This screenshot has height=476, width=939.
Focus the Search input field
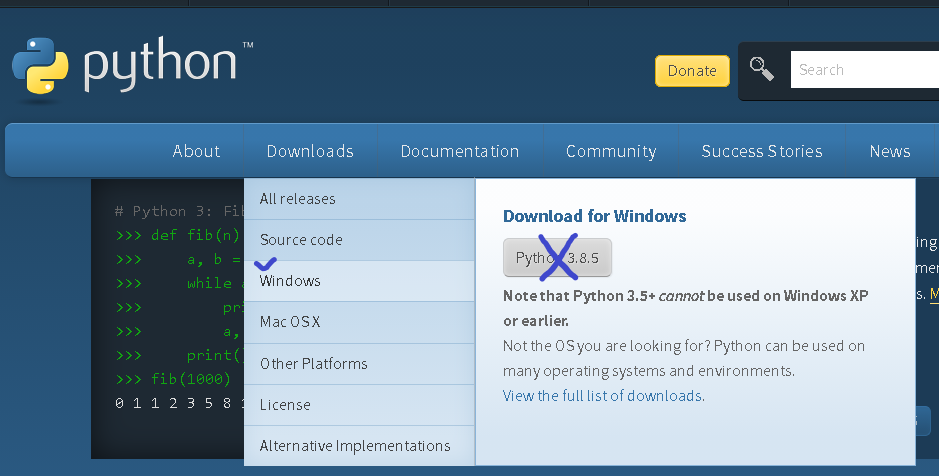pos(865,69)
